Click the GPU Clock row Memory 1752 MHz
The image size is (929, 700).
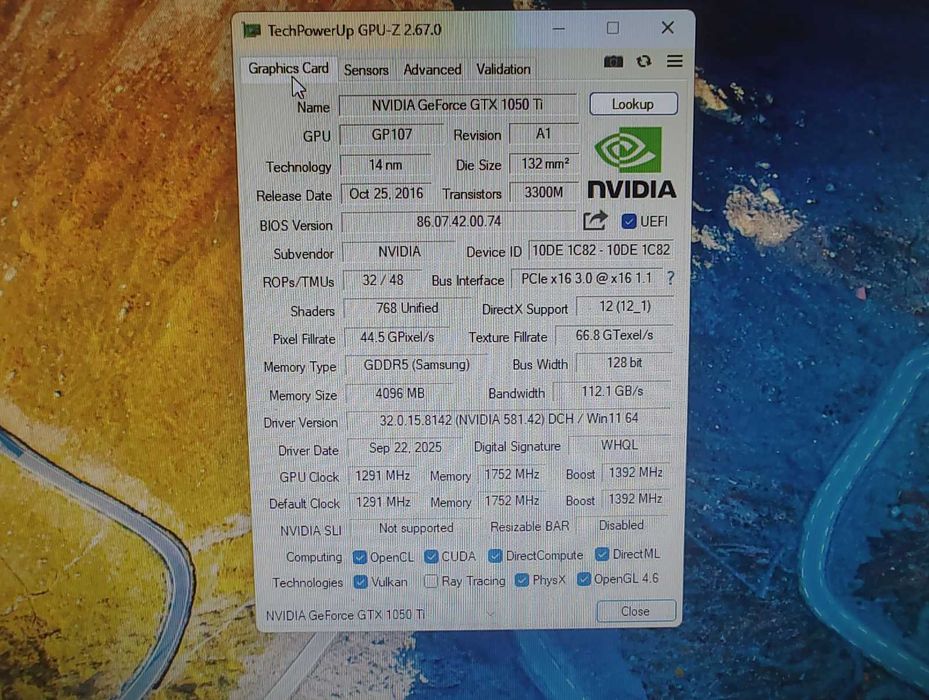tap(511, 474)
